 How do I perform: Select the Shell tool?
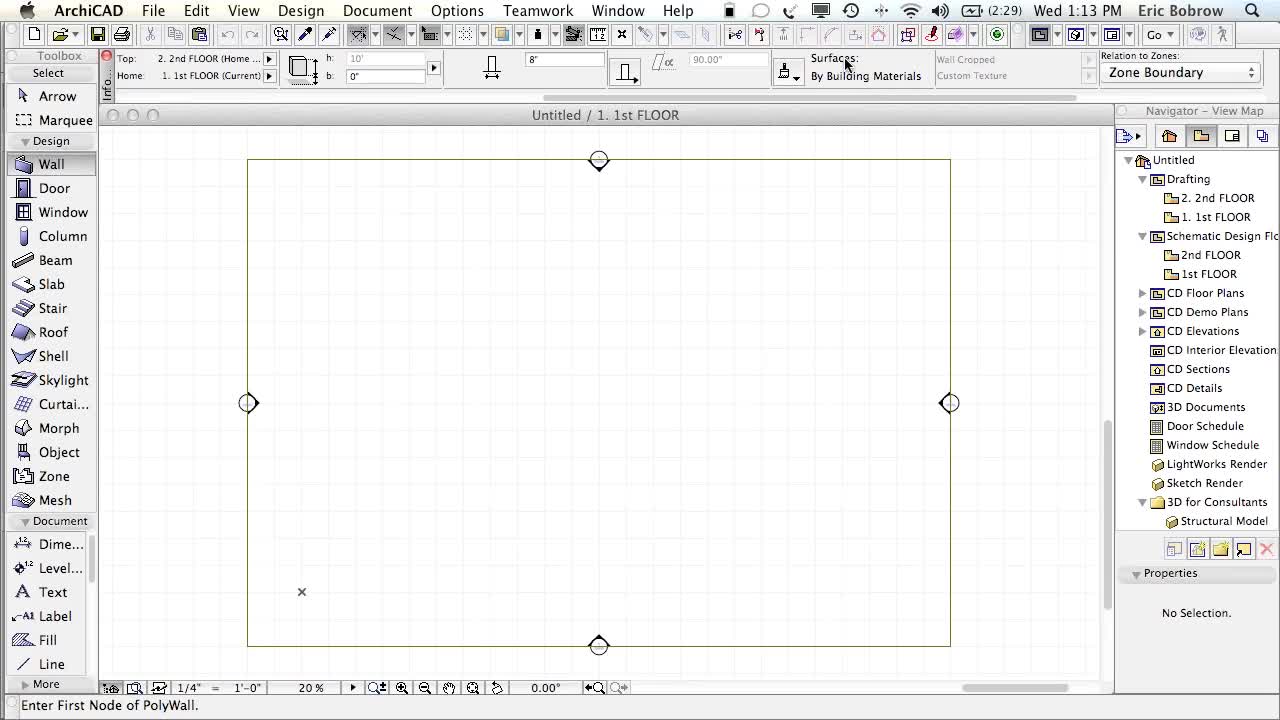click(x=52, y=356)
